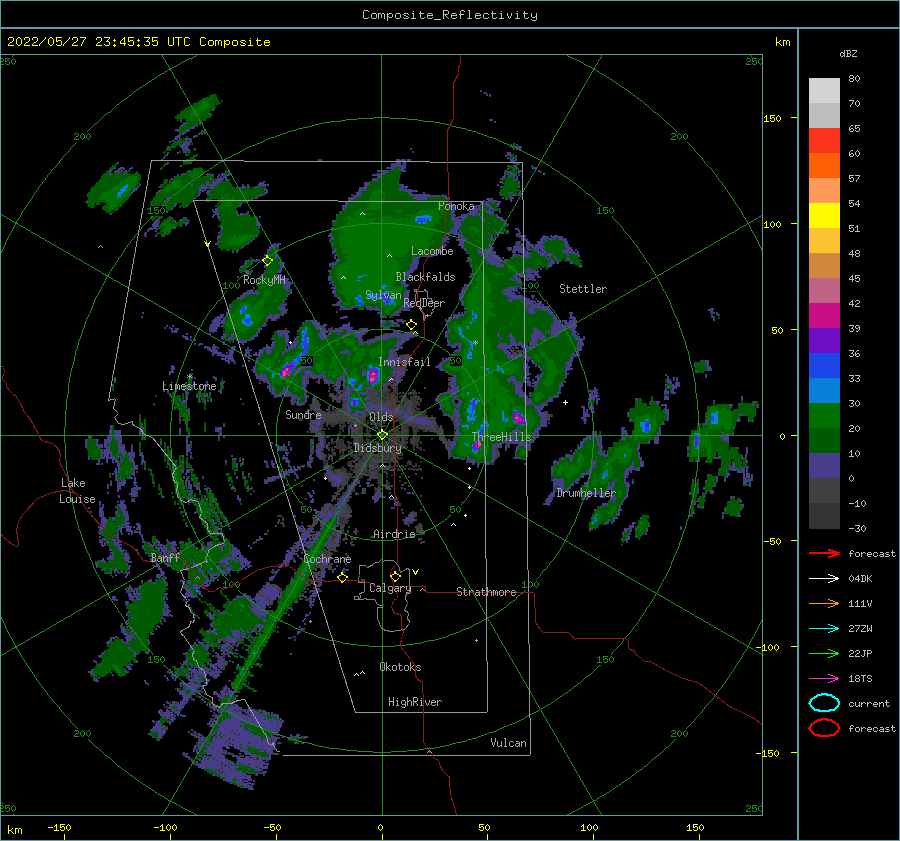The image size is (900, 841).
Task: Click the RedDeer label
Action: pyautogui.click(x=424, y=303)
